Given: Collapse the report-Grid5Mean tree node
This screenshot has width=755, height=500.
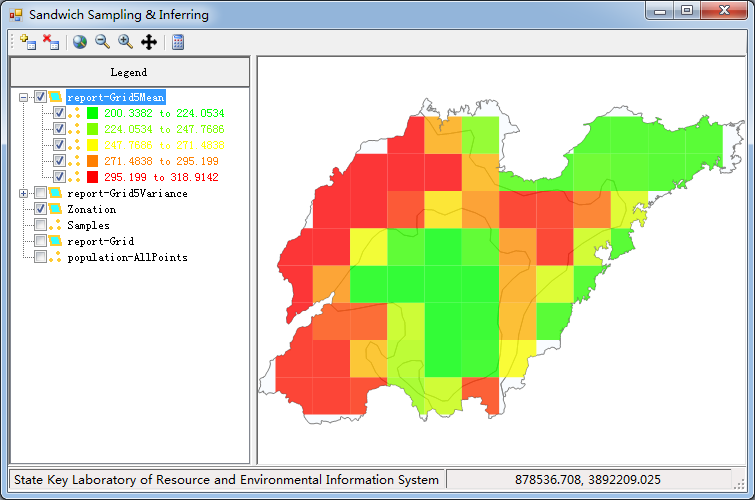Looking at the screenshot, I should (23, 97).
